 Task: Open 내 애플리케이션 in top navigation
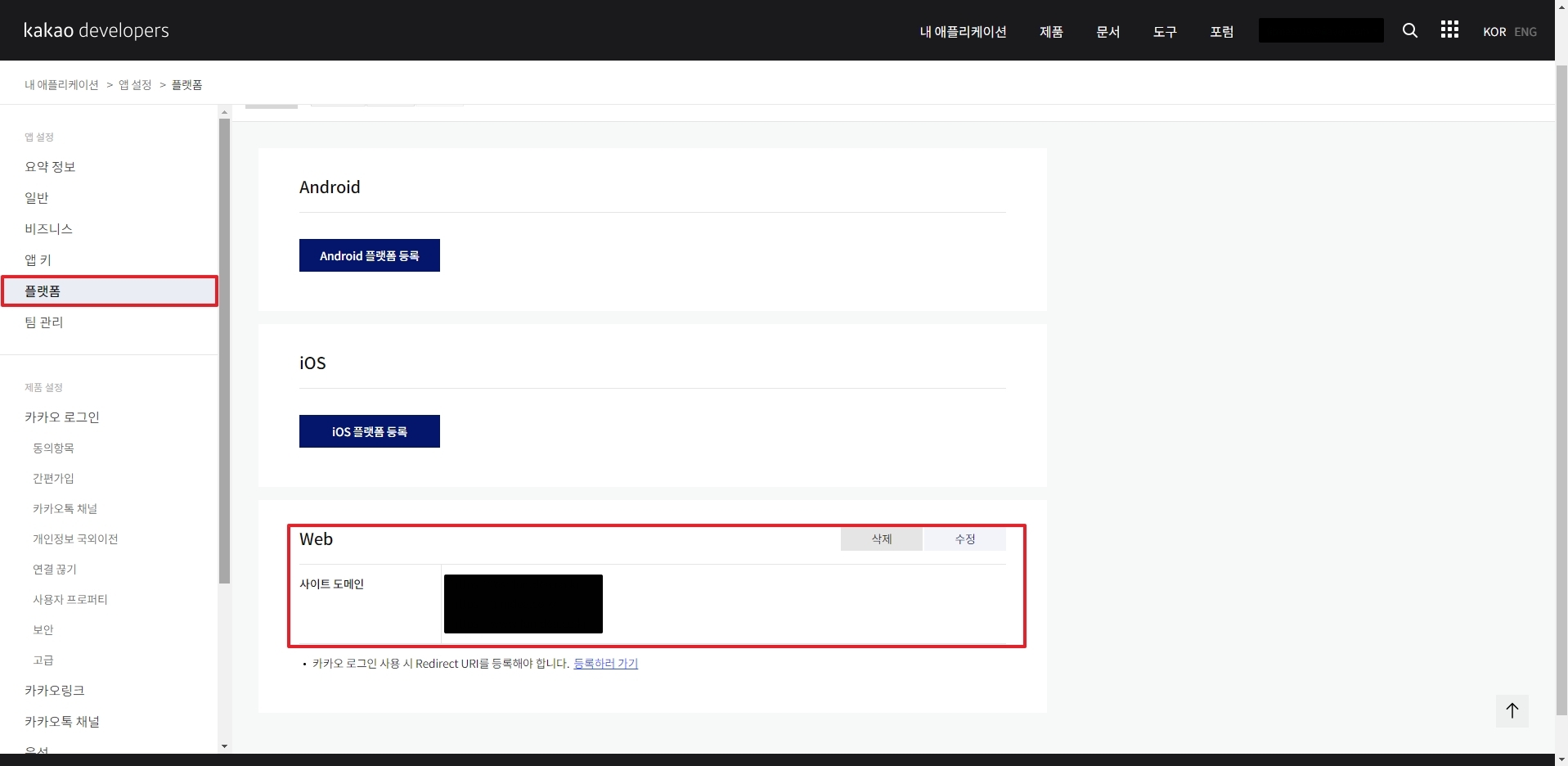pos(963,32)
